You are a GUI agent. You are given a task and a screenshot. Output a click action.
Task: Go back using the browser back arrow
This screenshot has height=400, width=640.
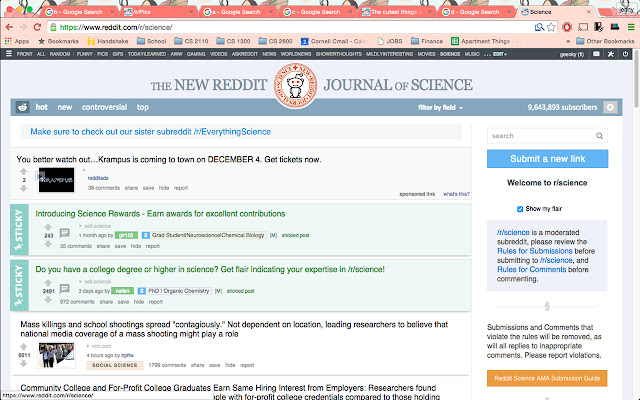[9, 27]
